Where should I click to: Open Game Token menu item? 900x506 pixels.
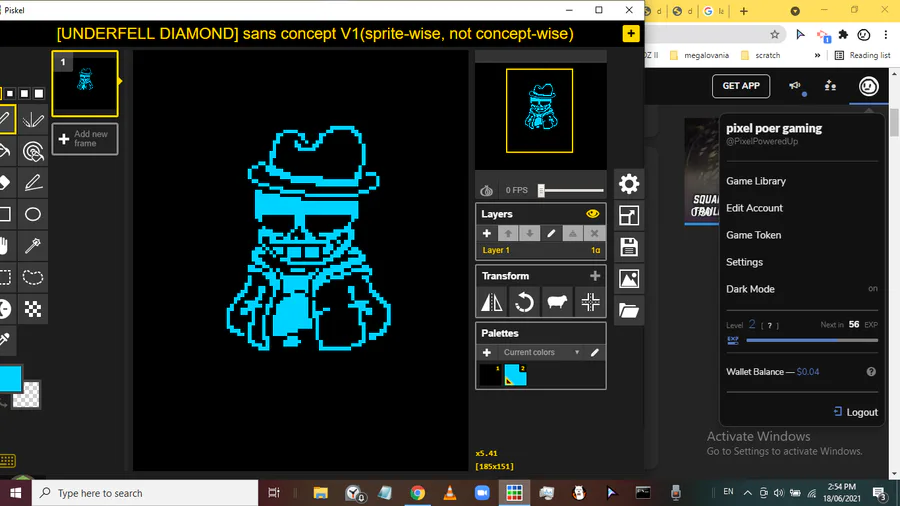(x=753, y=235)
